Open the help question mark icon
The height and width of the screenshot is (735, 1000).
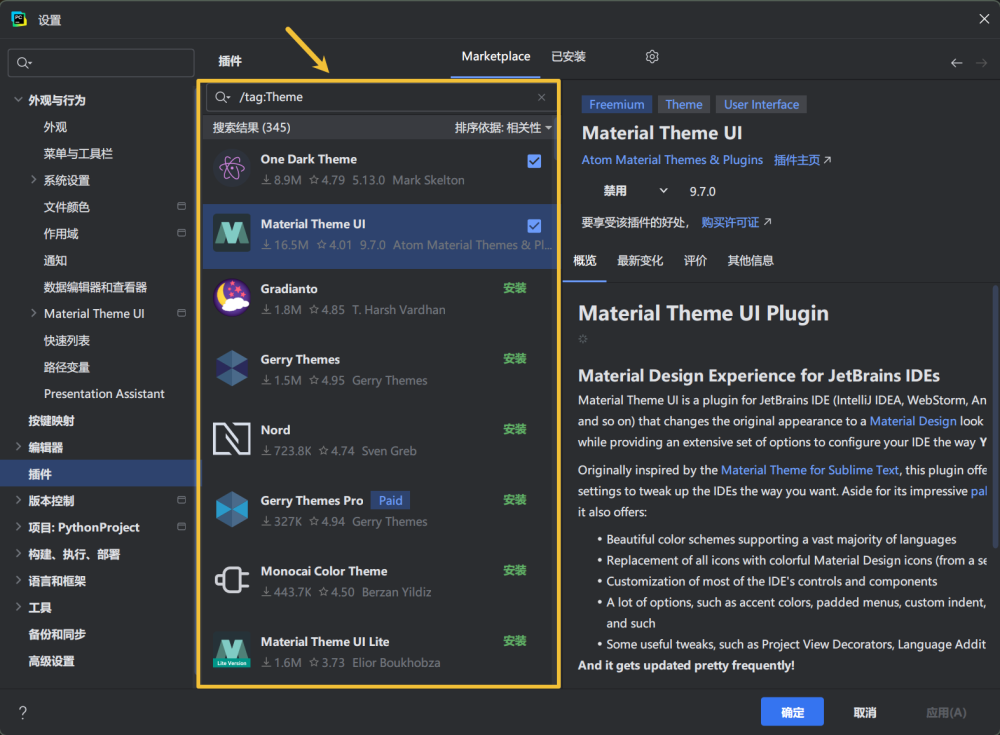click(x=23, y=712)
